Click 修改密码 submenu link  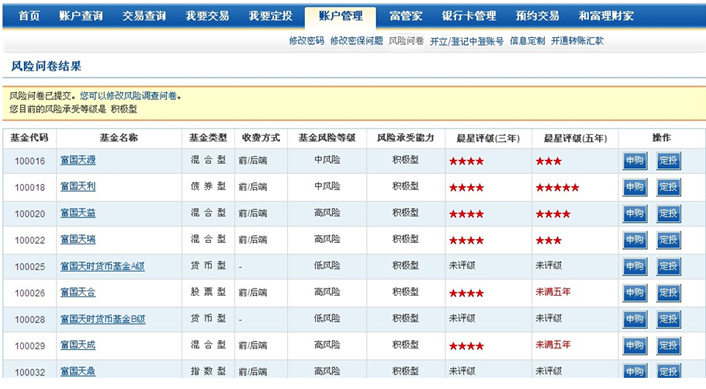click(x=307, y=41)
